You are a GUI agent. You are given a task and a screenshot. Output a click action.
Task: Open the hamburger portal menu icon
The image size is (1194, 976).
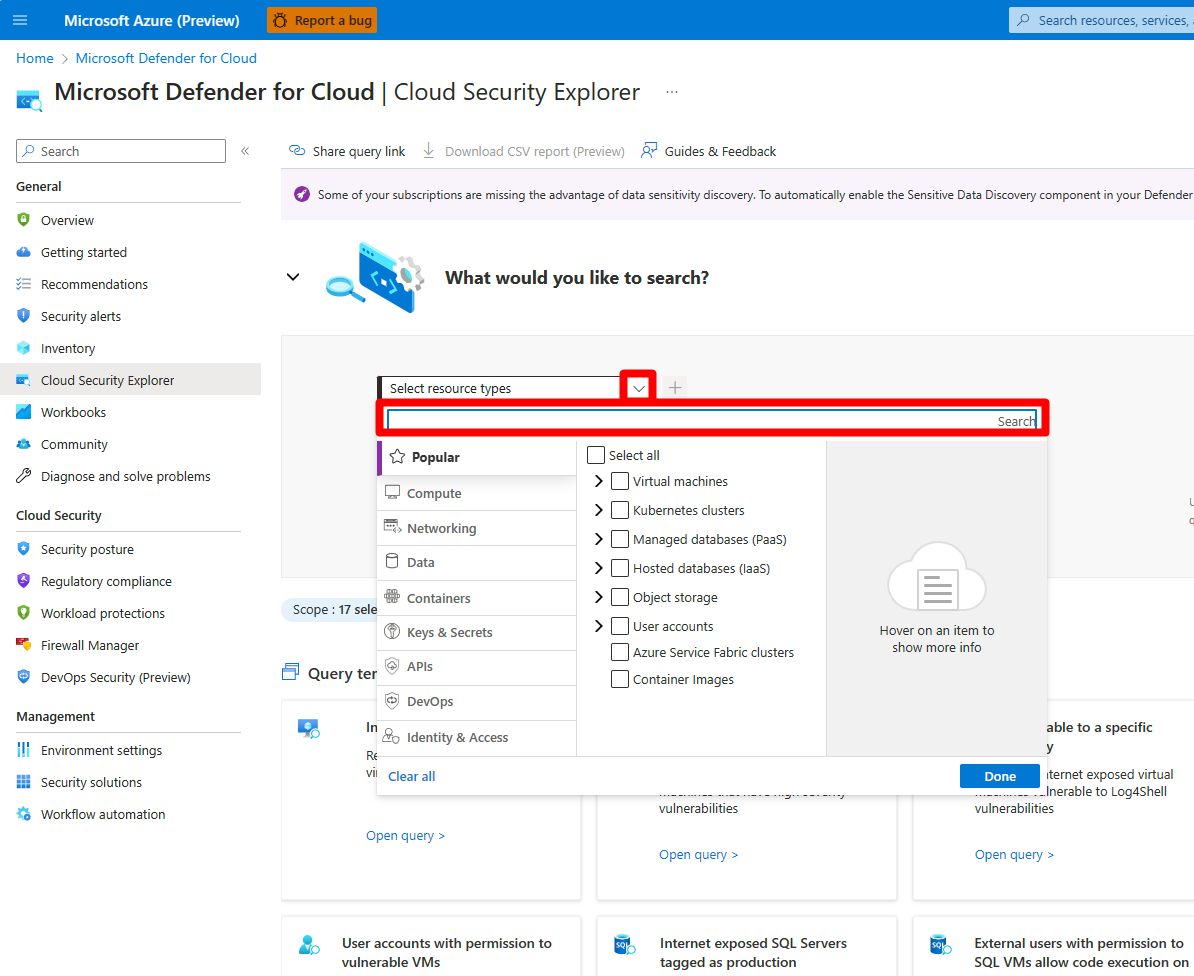(x=20, y=20)
